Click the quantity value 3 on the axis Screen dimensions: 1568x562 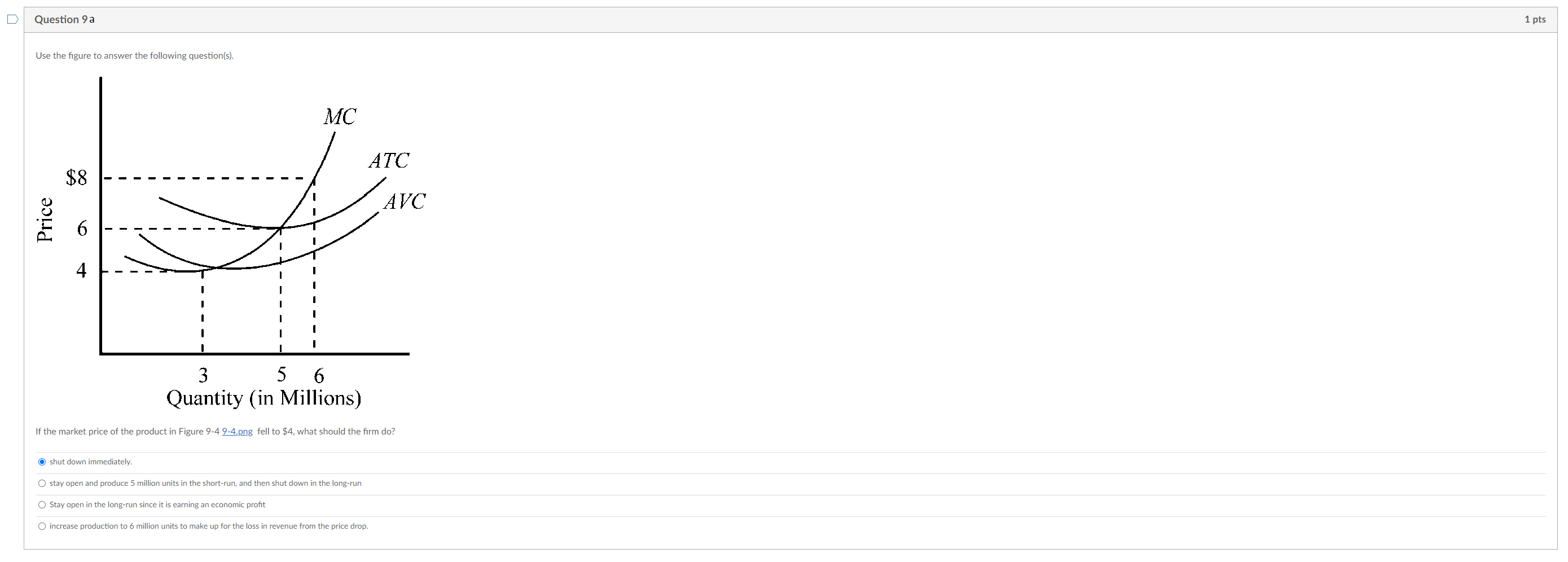pos(203,375)
